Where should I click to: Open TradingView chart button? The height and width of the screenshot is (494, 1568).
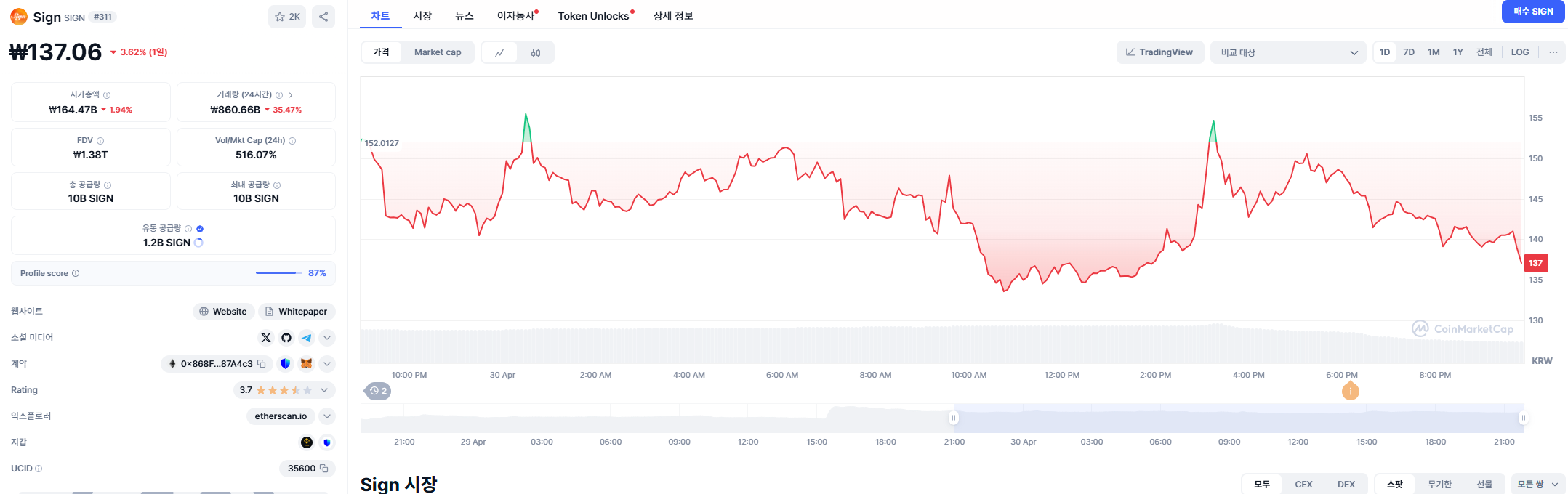[x=1159, y=52]
